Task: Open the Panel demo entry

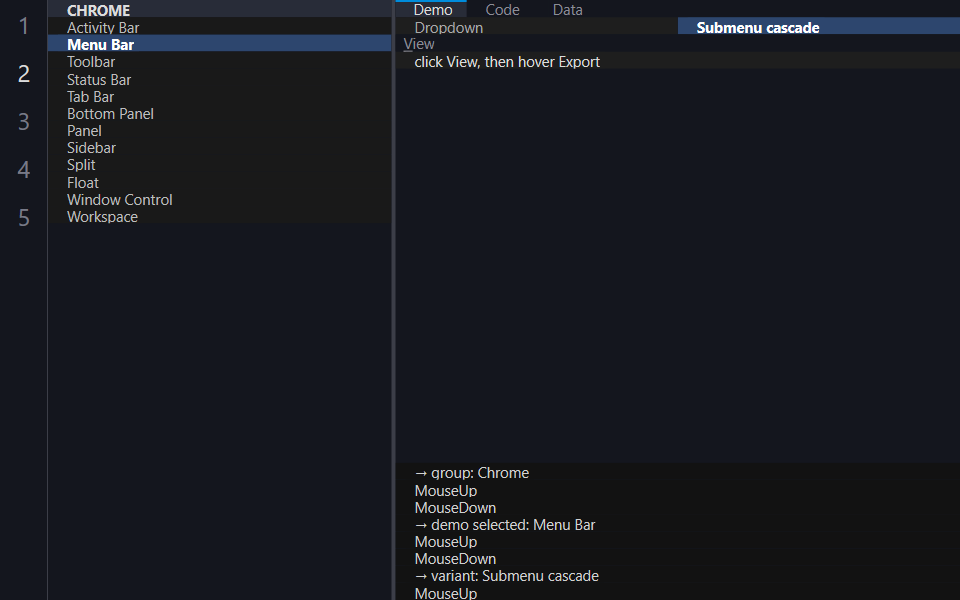Action: tap(219, 131)
